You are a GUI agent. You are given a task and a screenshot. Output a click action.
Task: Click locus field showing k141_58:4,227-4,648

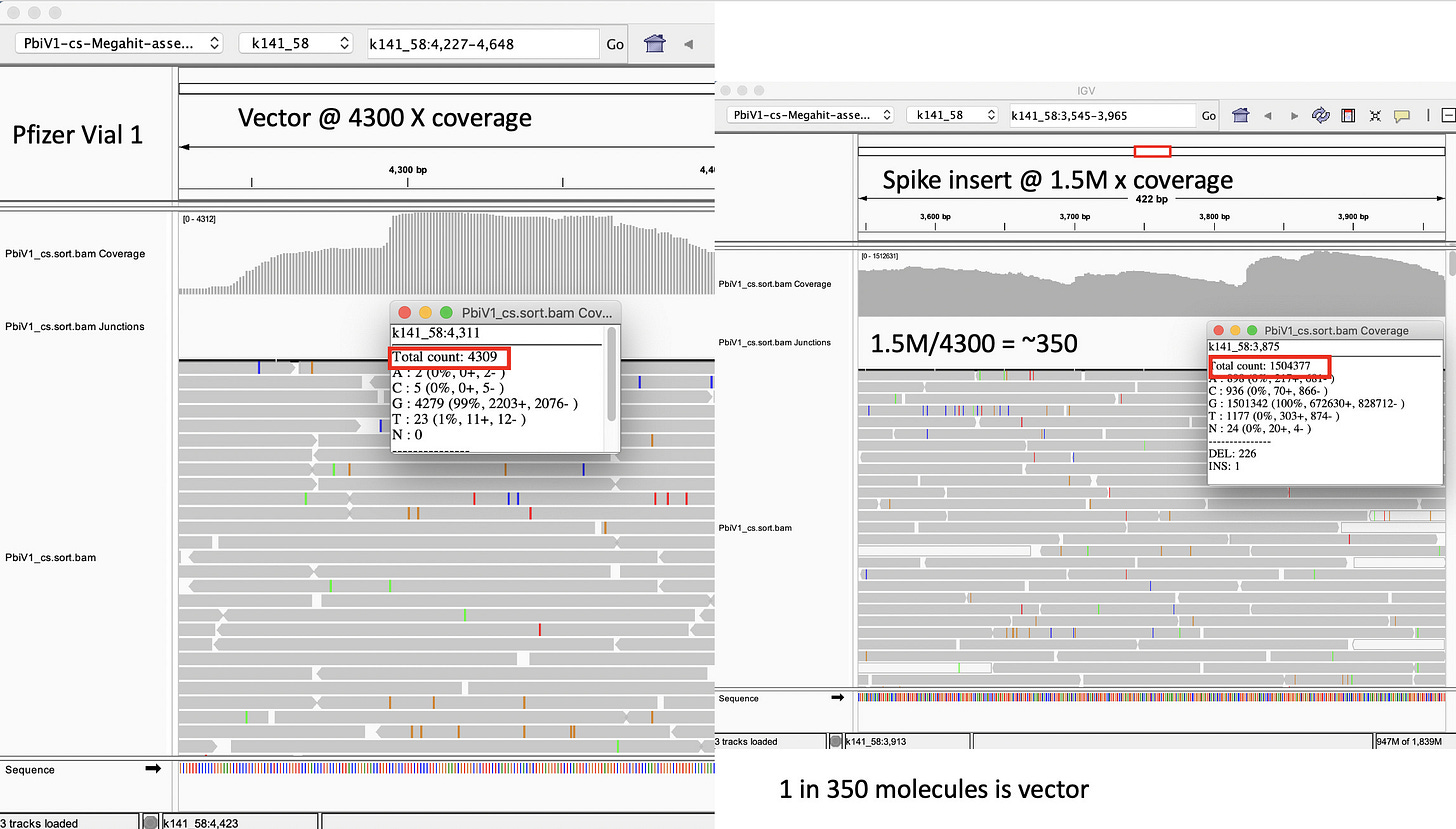[x=482, y=44]
